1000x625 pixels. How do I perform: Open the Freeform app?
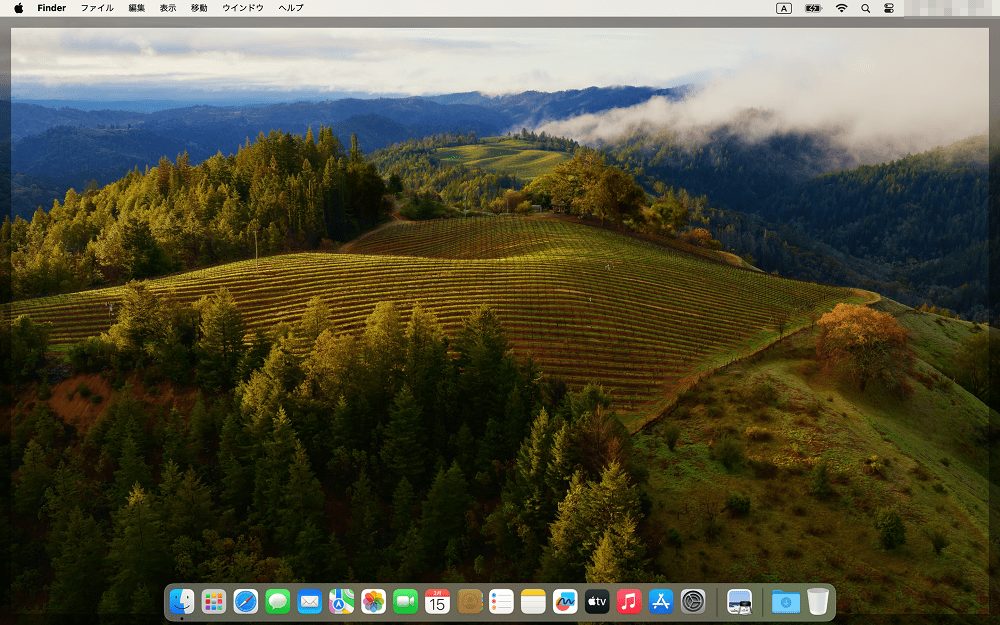pyautogui.click(x=565, y=601)
